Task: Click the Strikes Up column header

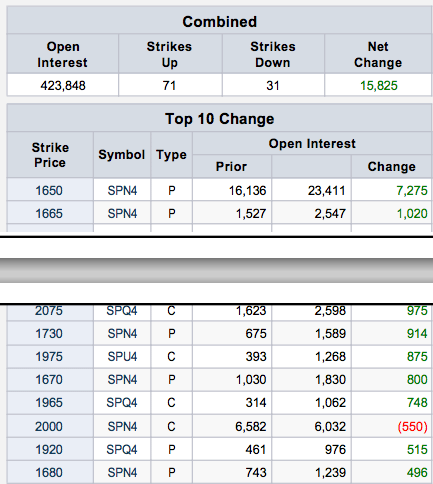Action: click(170, 54)
